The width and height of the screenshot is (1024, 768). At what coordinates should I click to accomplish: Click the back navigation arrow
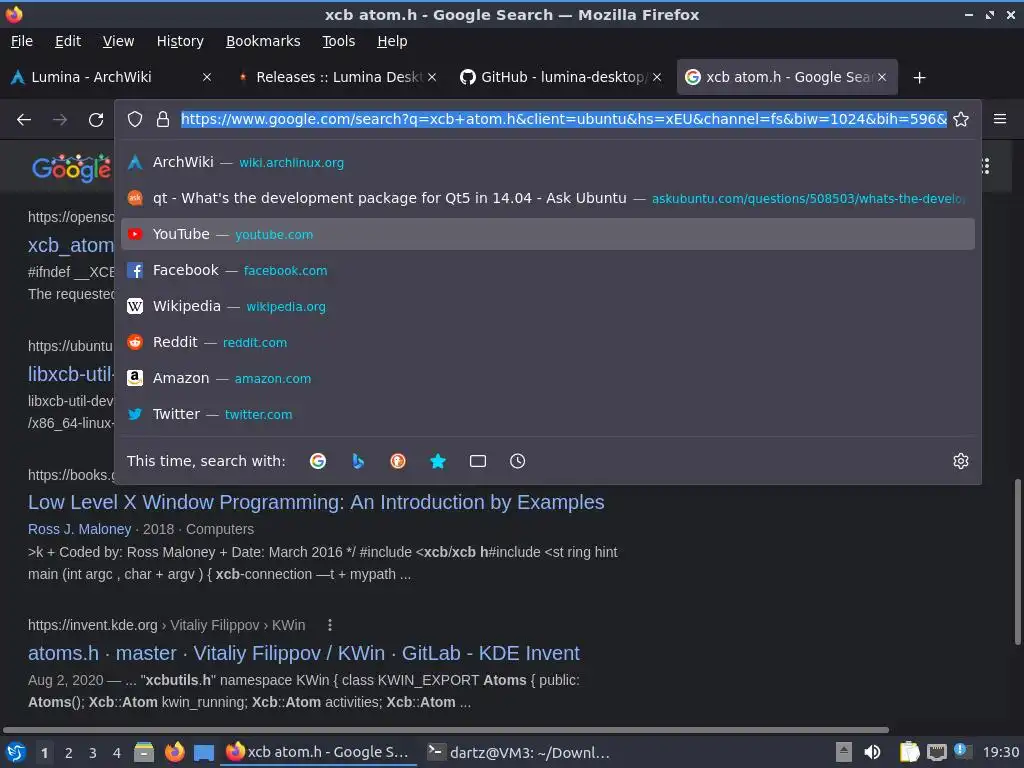click(24, 120)
